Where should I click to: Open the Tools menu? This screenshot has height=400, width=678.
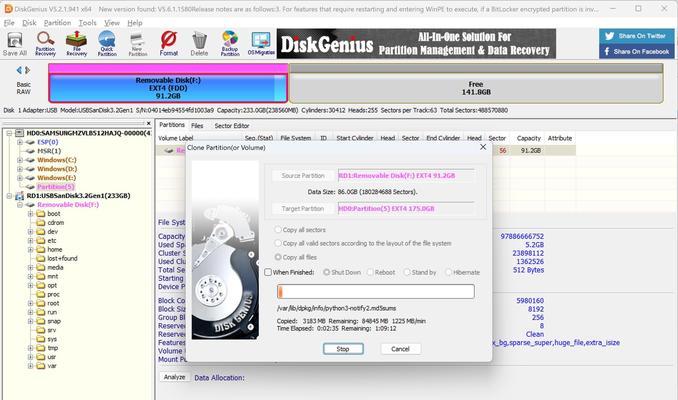88,23
